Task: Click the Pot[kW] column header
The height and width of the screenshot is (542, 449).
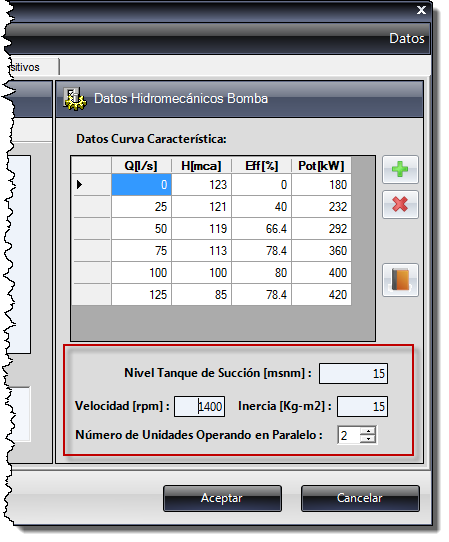Action: (321, 166)
